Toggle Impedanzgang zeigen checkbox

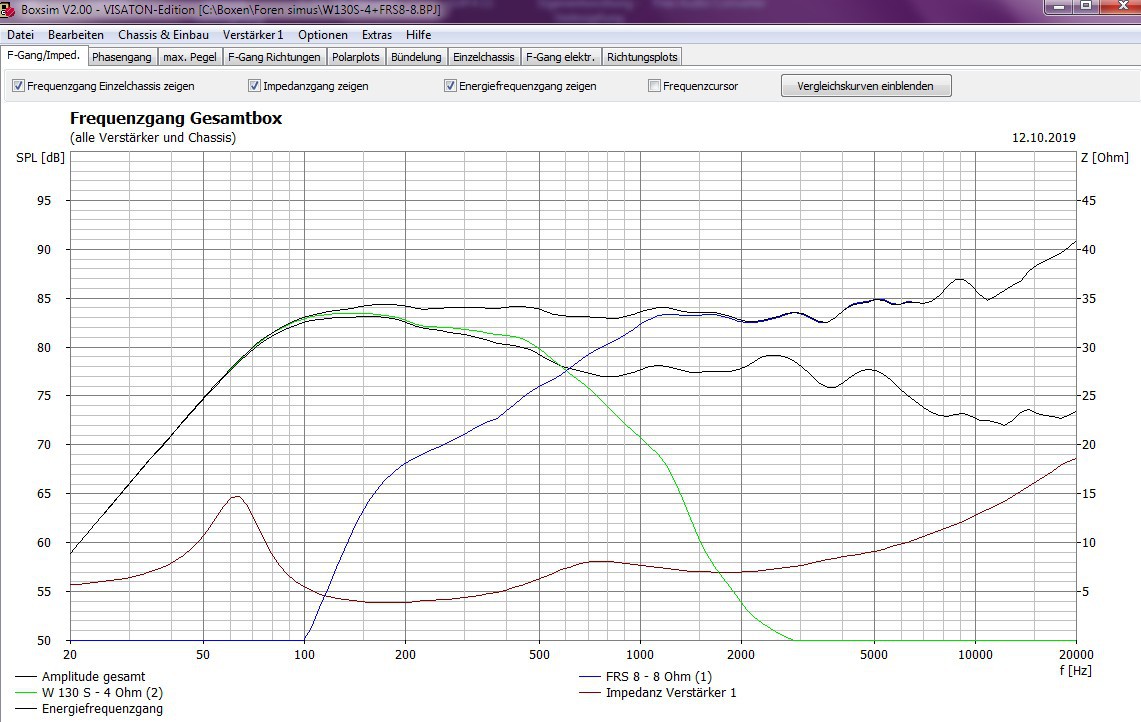(x=254, y=86)
